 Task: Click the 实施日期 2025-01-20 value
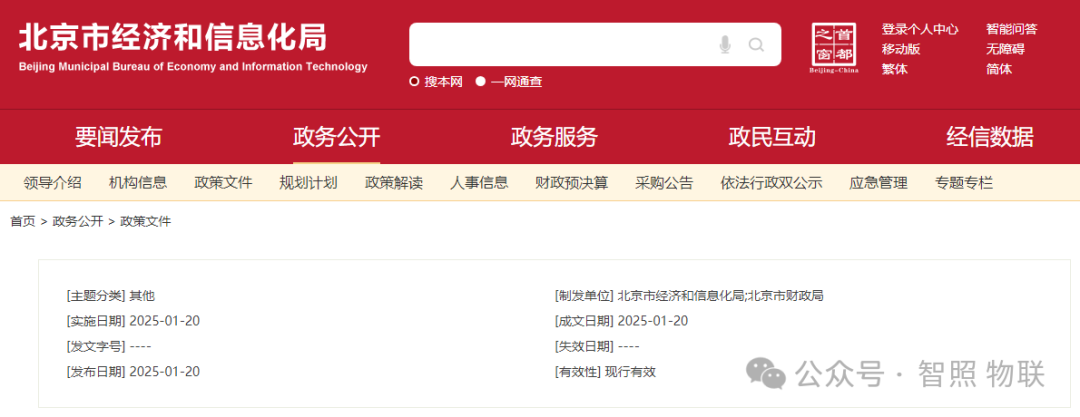click(165, 321)
